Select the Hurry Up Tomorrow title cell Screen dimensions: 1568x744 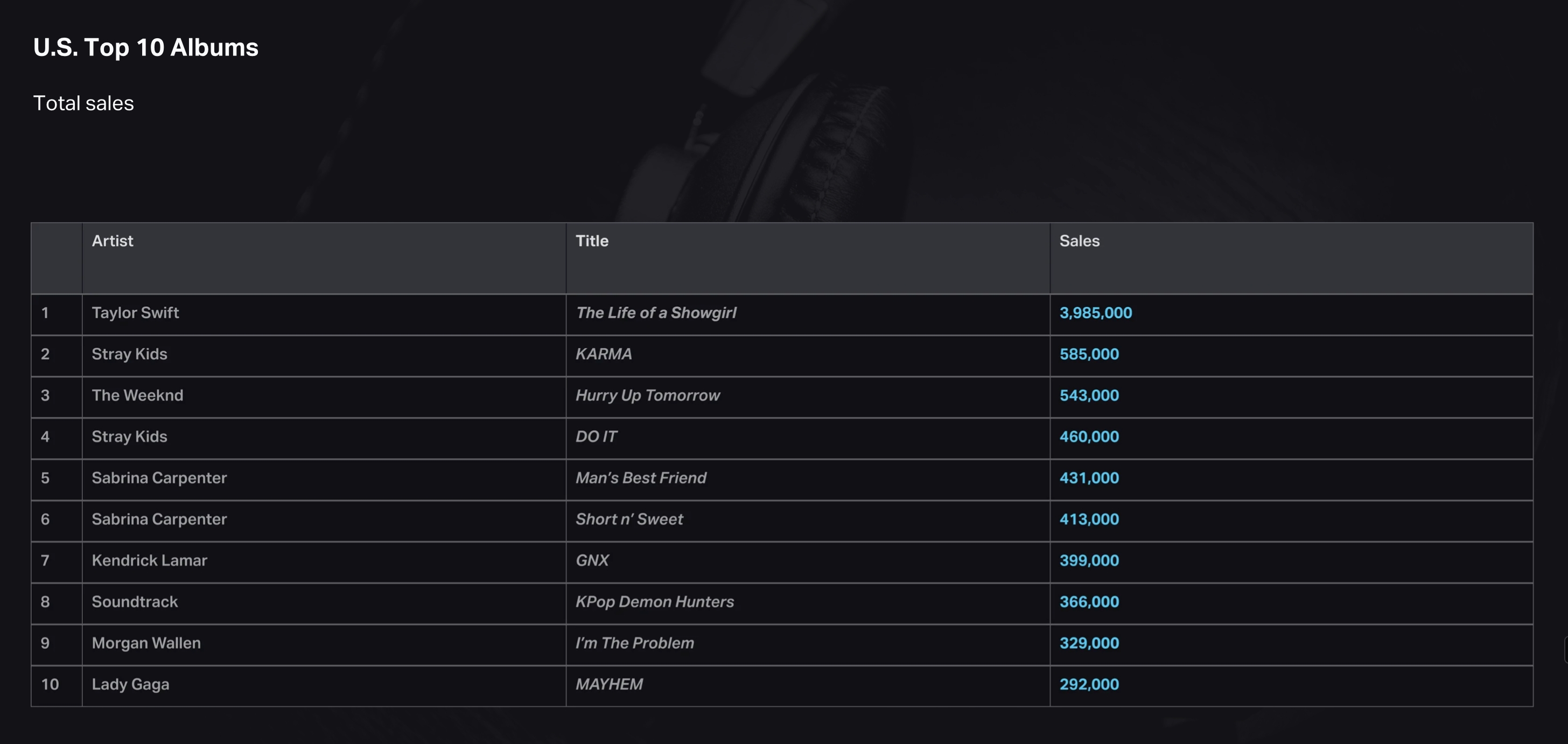647,396
